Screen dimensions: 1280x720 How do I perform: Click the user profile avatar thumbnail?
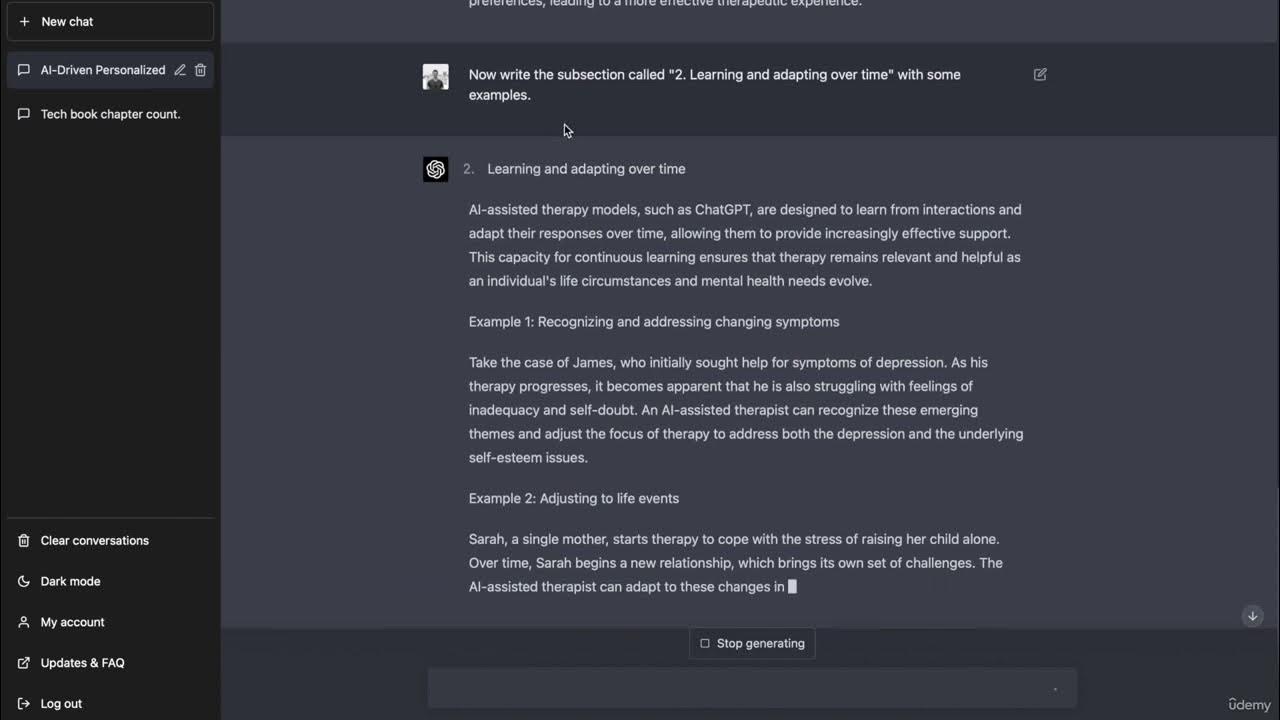[x=436, y=77]
